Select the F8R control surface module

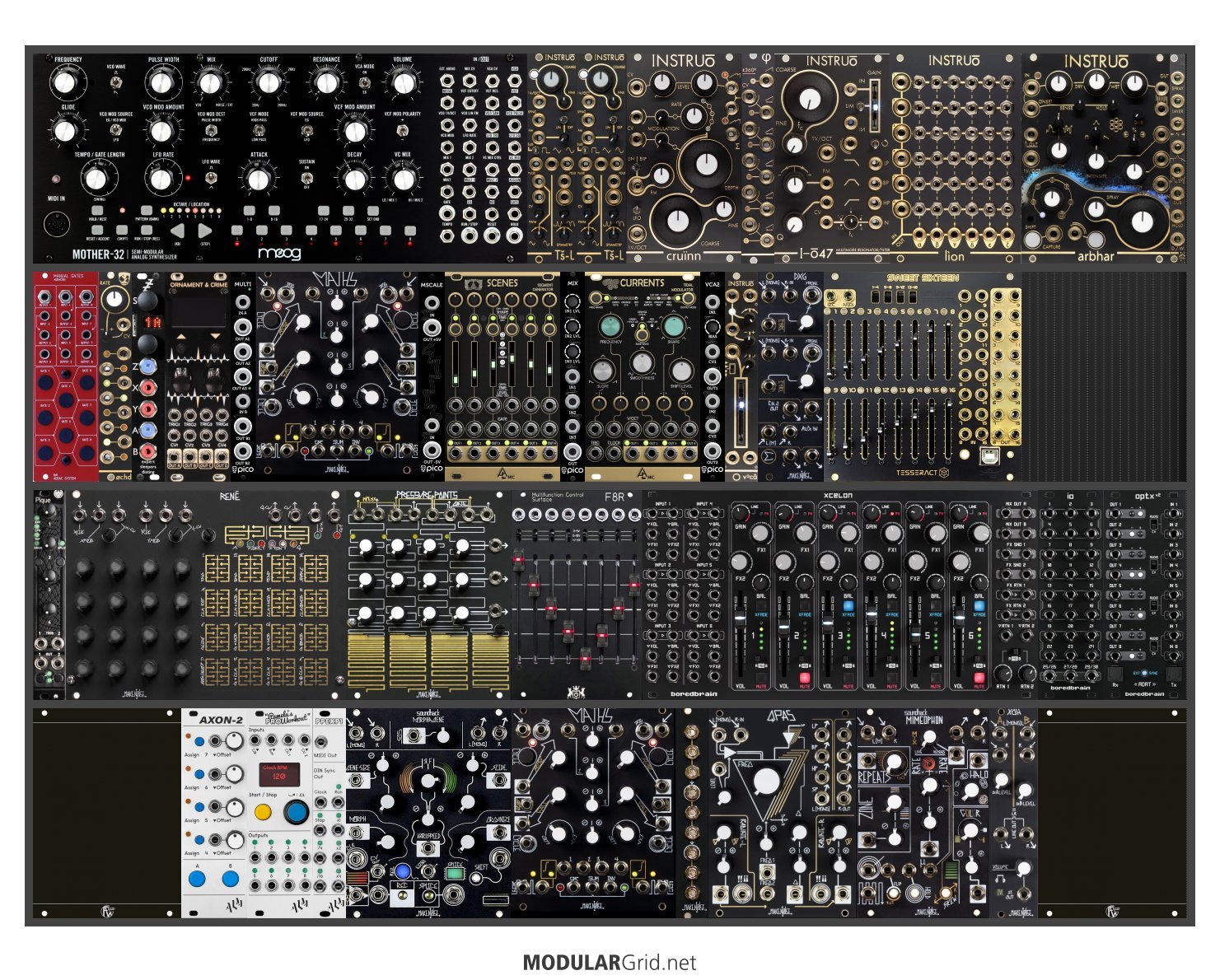pyautogui.click(x=577, y=595)
